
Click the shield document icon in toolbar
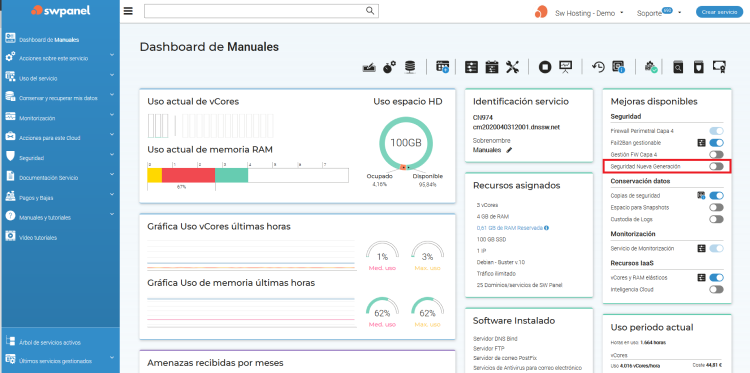click(x=699, y=67)
